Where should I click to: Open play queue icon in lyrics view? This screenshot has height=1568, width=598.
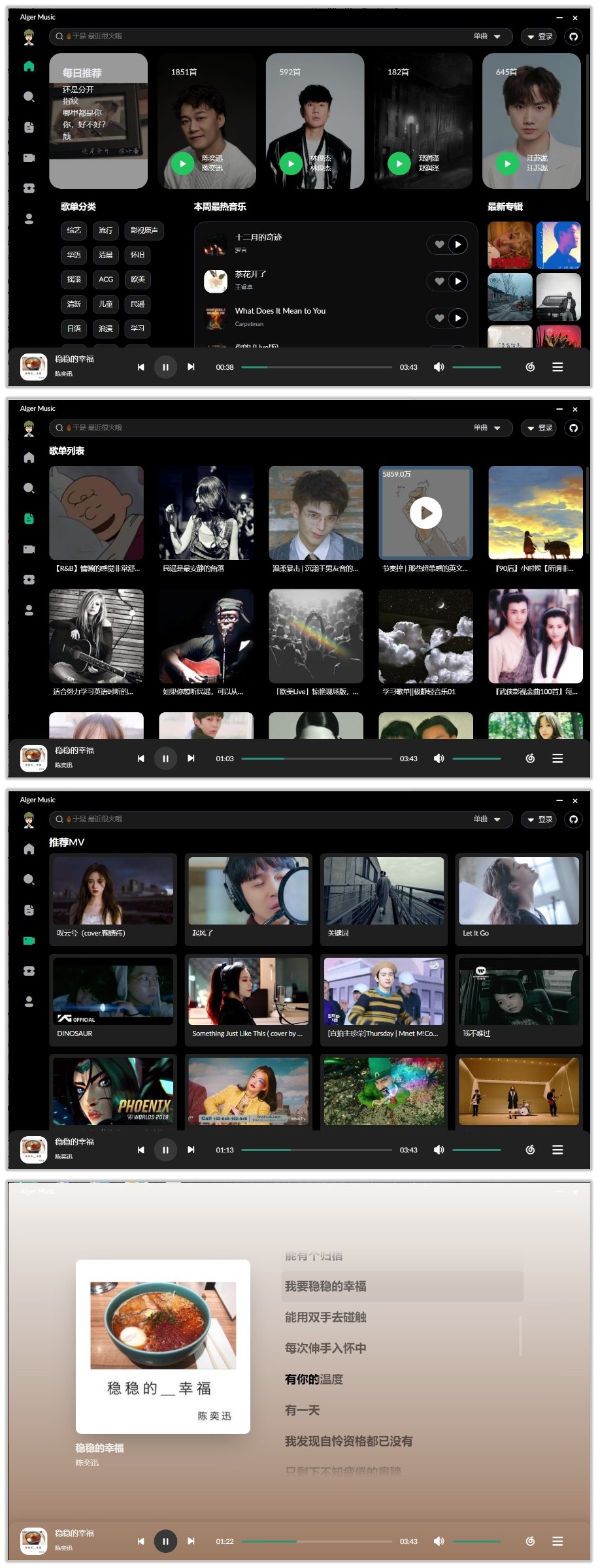[557, 1541]
